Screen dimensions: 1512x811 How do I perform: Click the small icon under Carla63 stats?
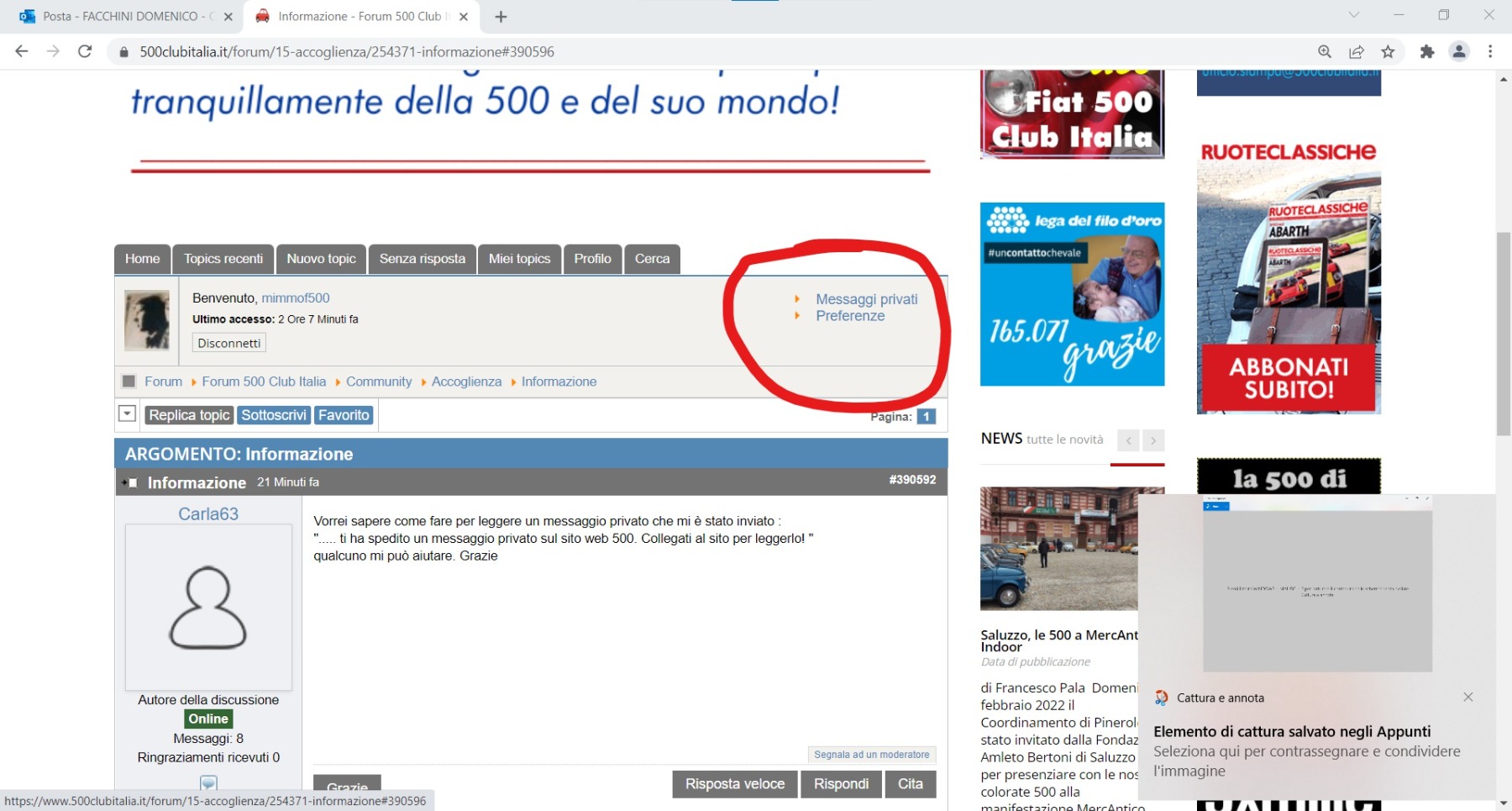pyautogui.click(x=209, y=782)
